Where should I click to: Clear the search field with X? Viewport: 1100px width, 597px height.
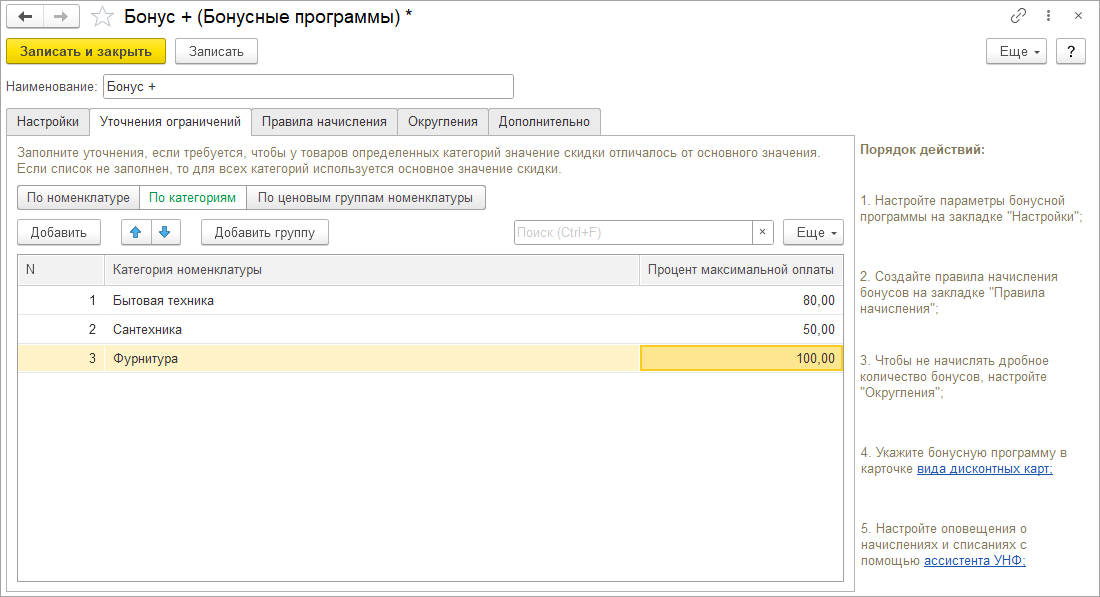tap(763, 233)
